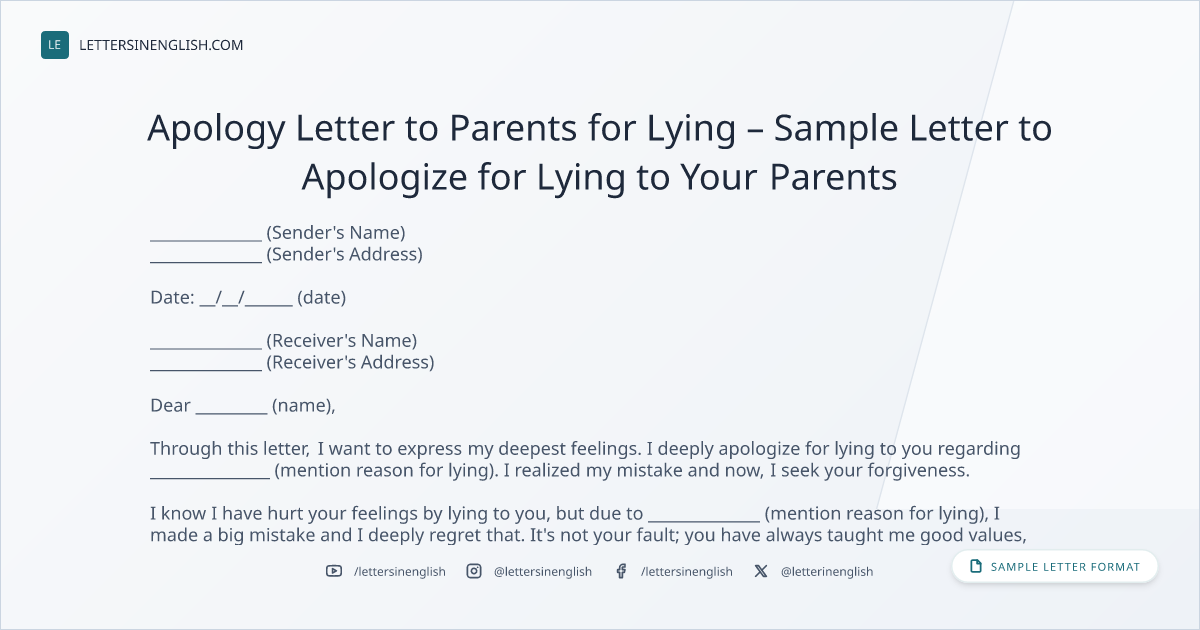The width and height of the screenshot is (1200, 630).
Task: Click the Apology Letter to Parents title
Action: click(600, 153)
